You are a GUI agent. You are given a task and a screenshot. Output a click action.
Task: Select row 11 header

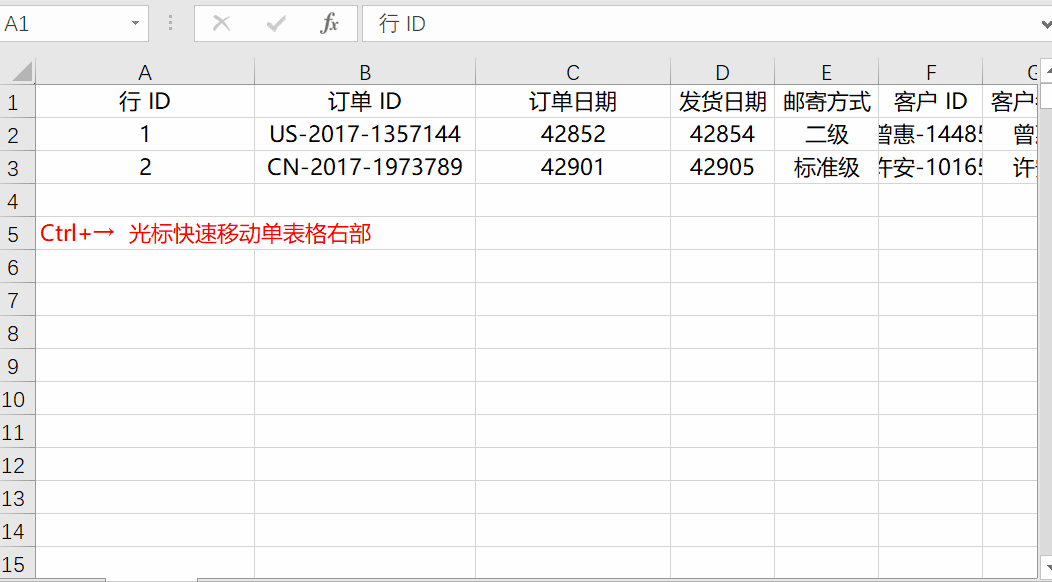[x=17, y=431]
